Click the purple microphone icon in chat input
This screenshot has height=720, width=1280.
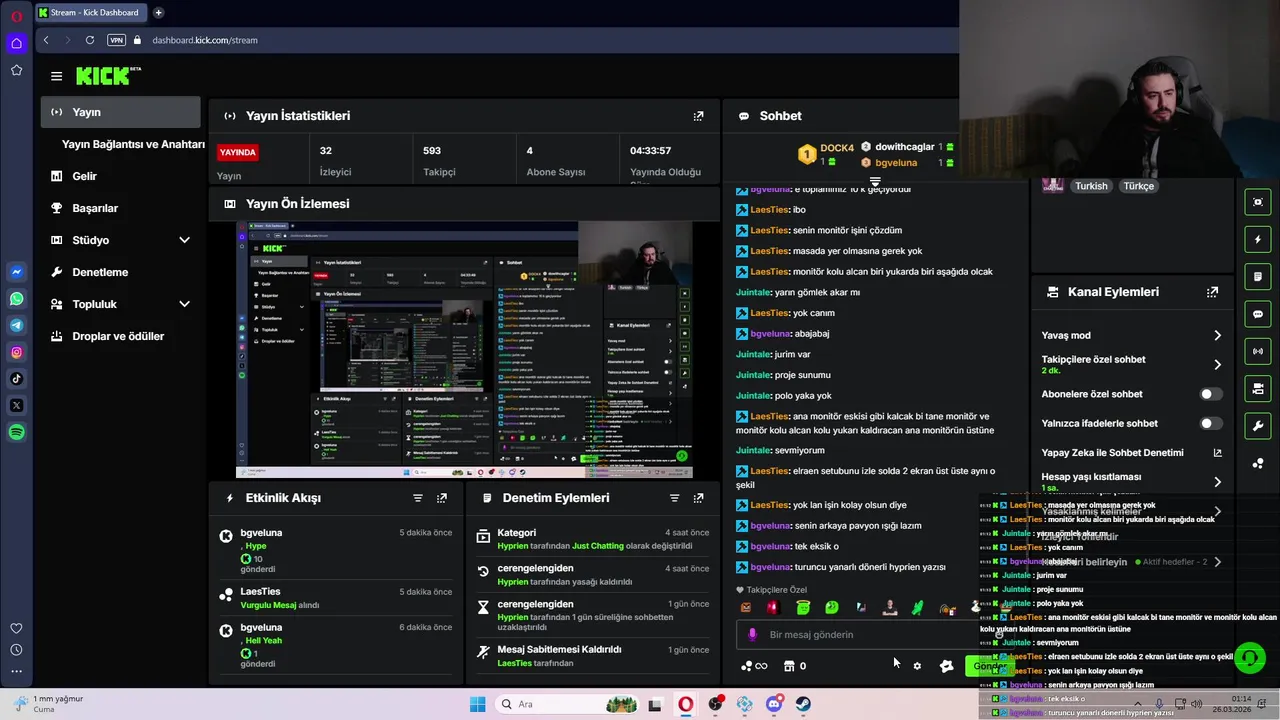(x=752, y=635)
